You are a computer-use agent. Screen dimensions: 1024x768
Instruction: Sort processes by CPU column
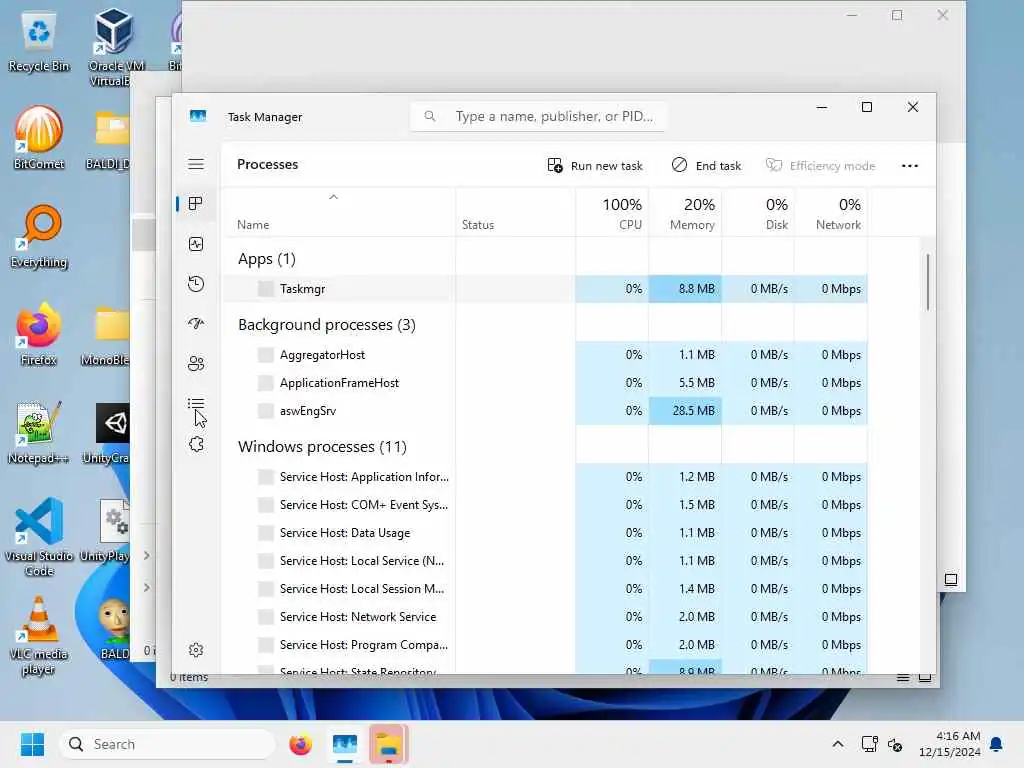612,213
